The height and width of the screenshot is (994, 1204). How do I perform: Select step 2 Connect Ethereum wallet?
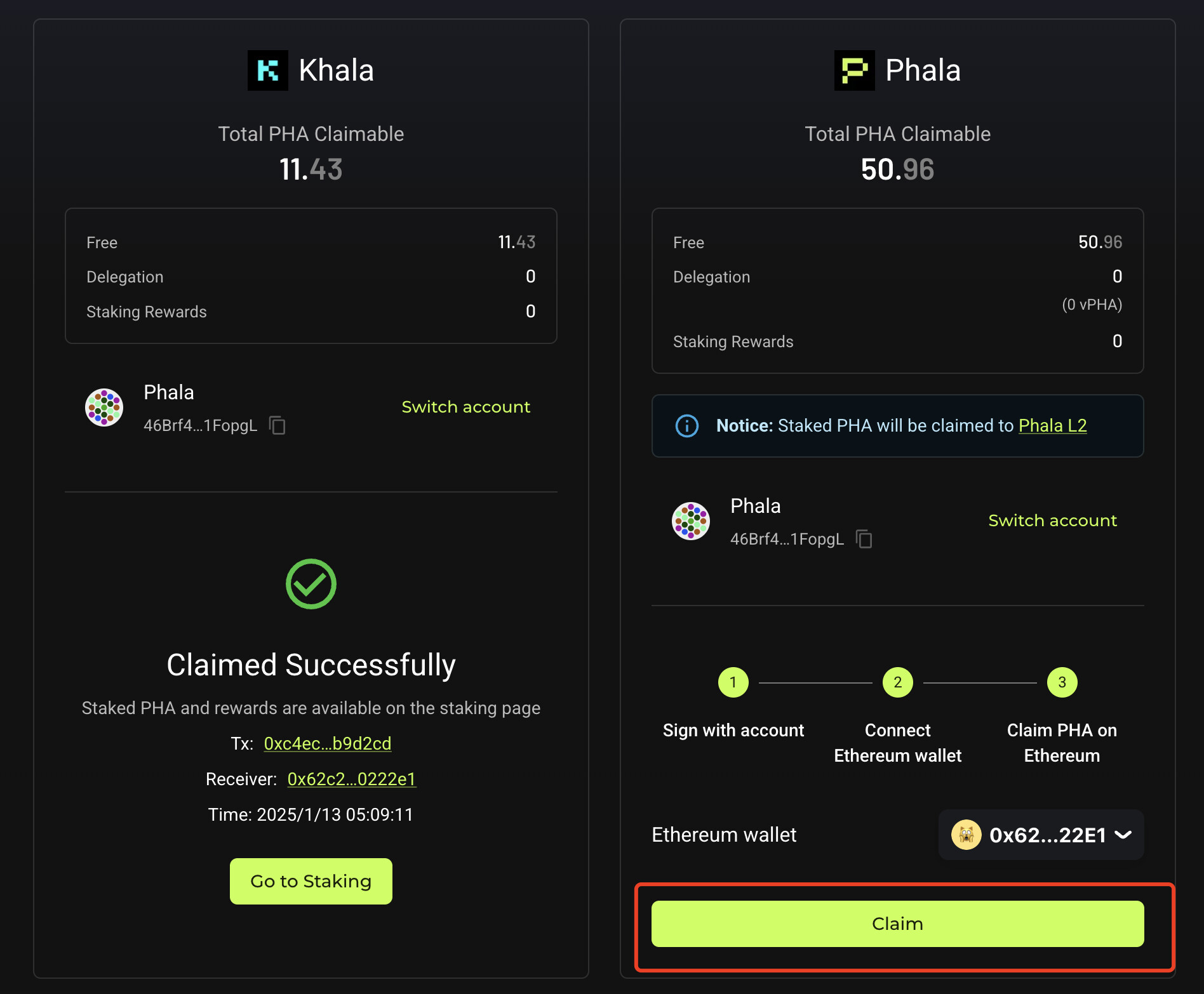pos(897,682)
